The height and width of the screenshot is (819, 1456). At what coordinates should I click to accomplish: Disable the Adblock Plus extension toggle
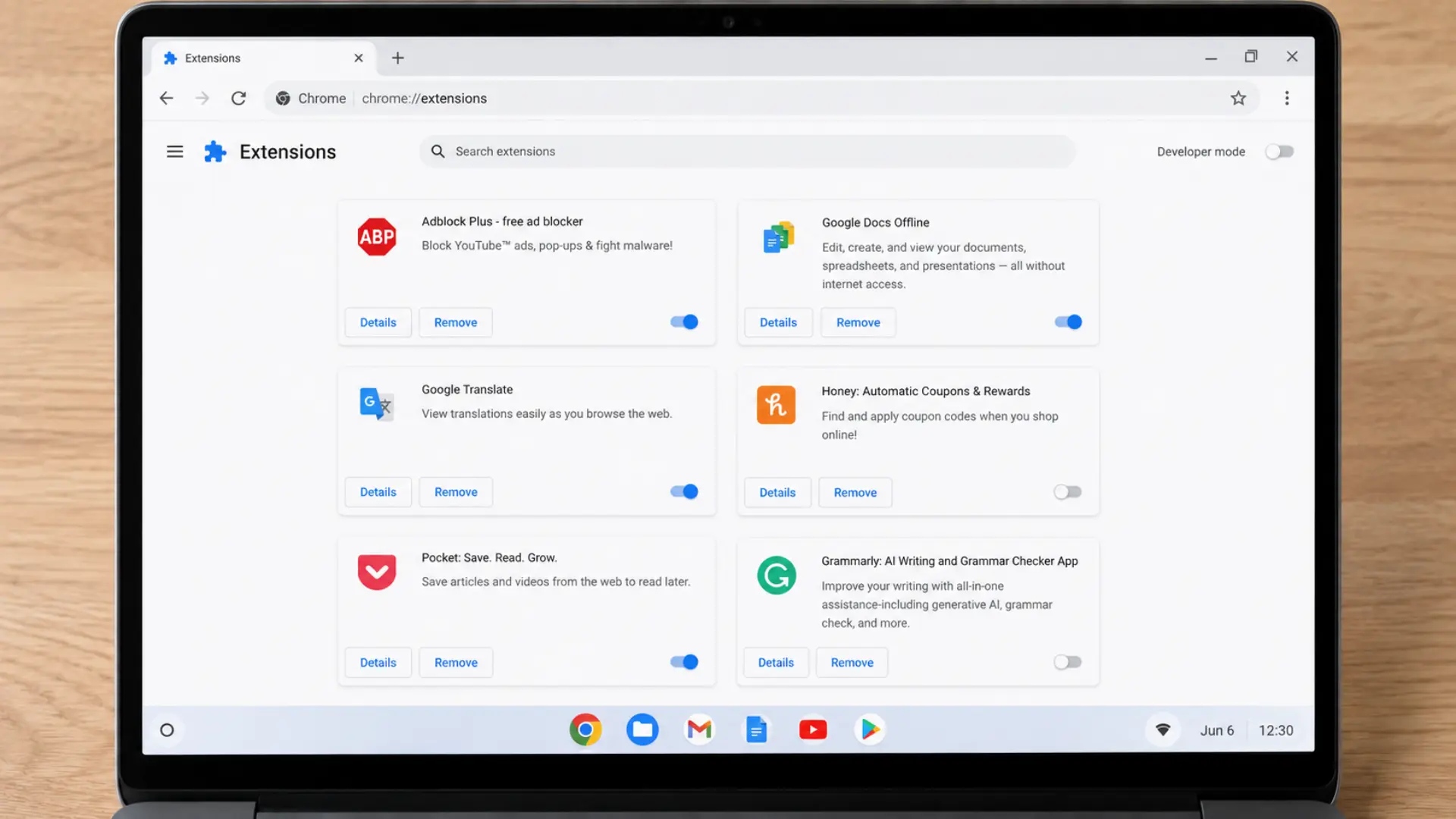[684, 322]
